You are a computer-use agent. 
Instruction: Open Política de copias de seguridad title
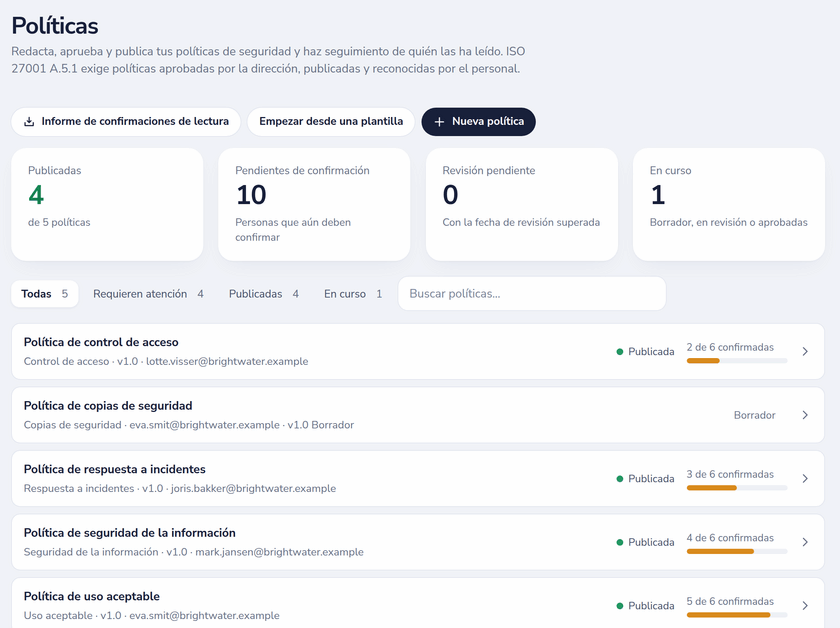tap(108, 406)
